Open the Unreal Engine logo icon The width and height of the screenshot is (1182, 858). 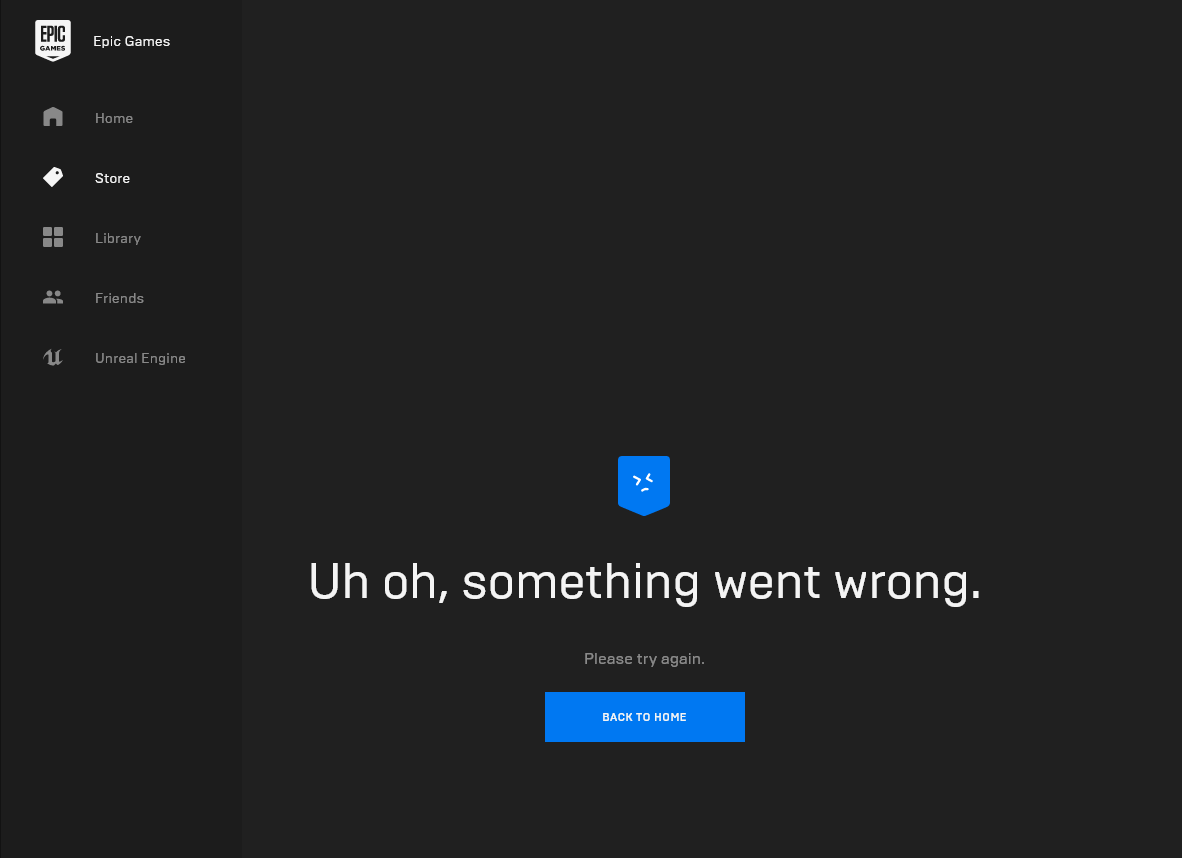pyautogui.click(x=53, y=357)
